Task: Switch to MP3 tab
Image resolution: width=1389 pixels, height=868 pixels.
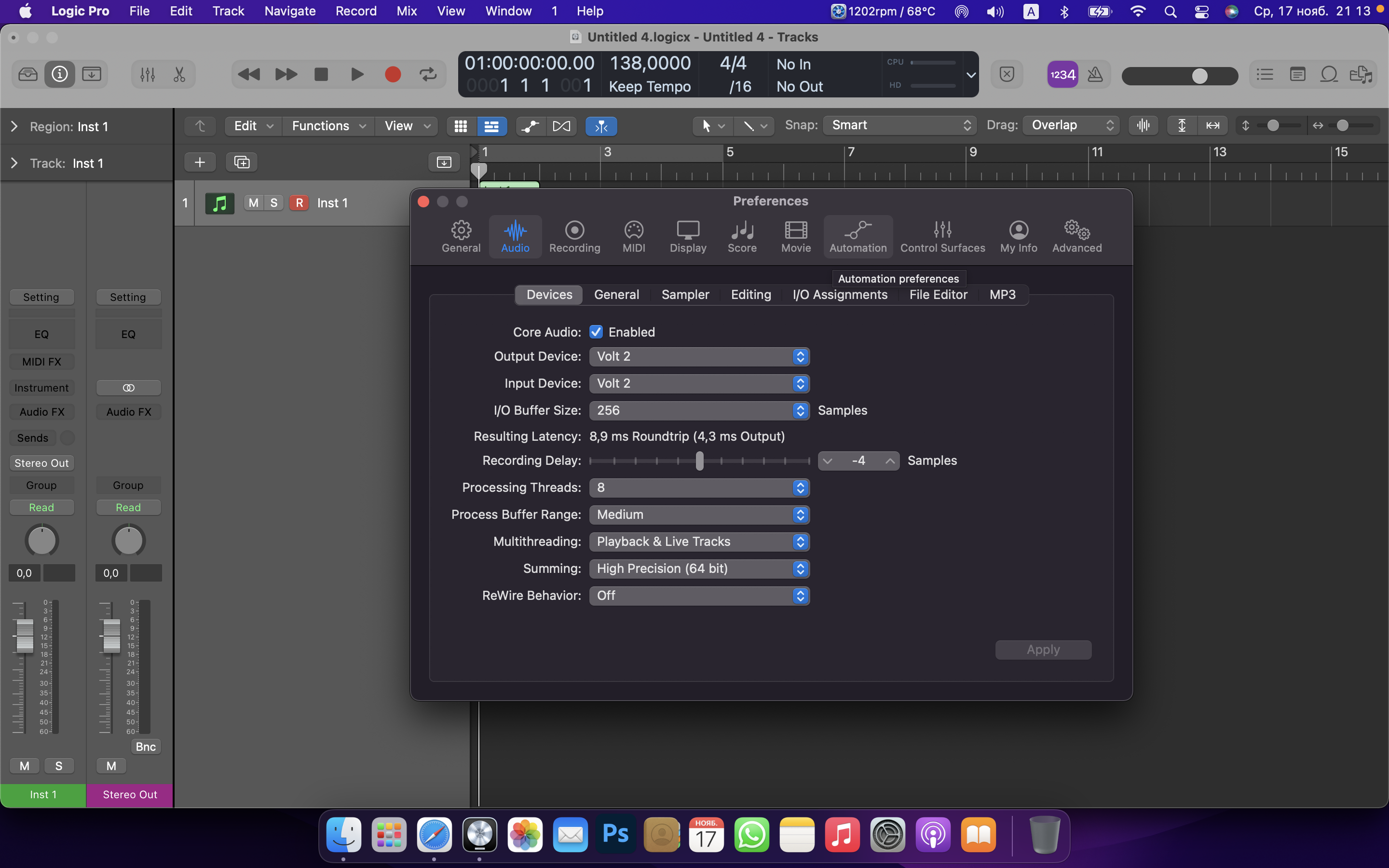Action: [x=1002, y=295]
